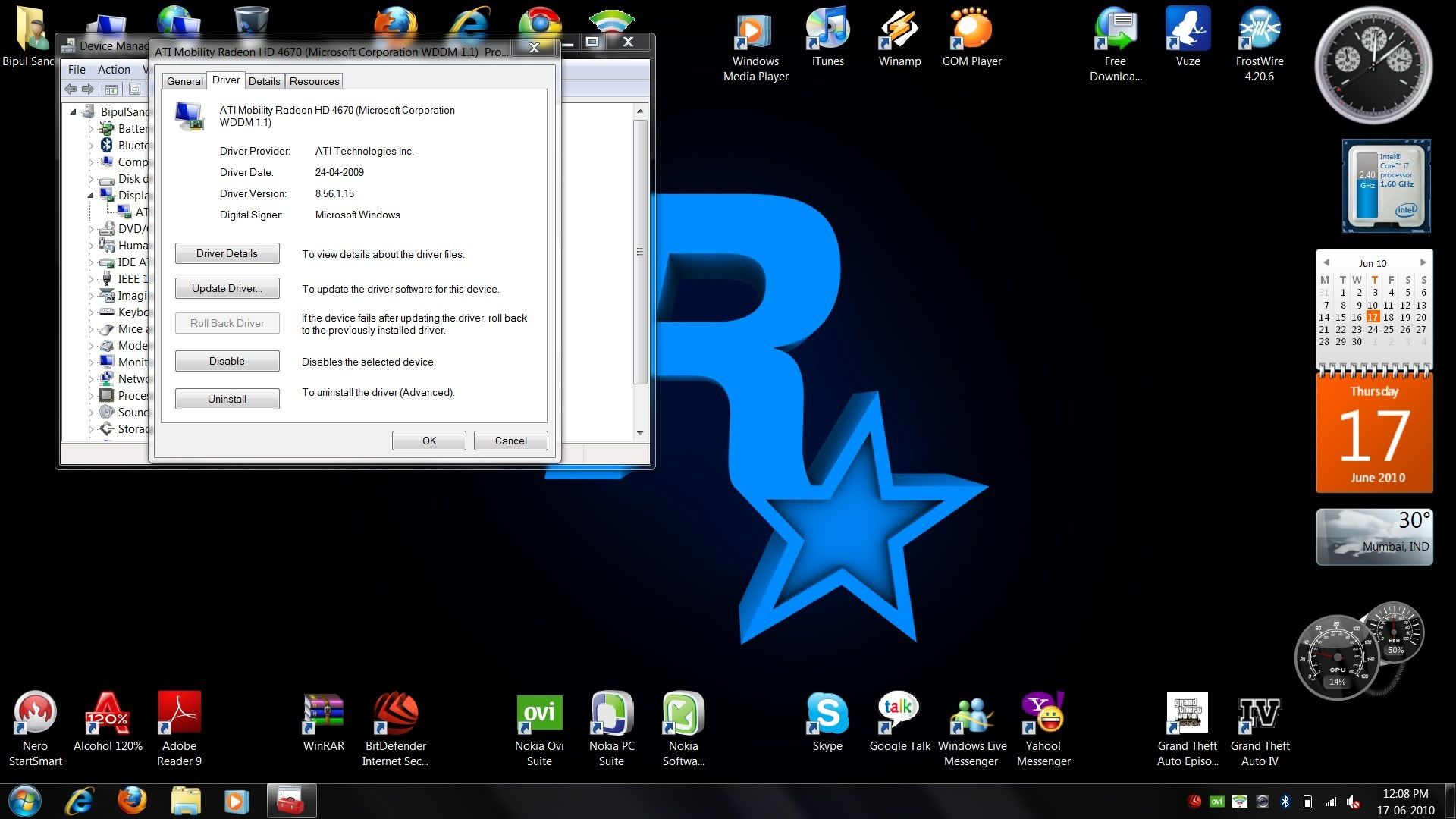This screenshot has height=819, width=1456.
Task: Open Google Talk desktop shortcut
Action: pos(899,722)
